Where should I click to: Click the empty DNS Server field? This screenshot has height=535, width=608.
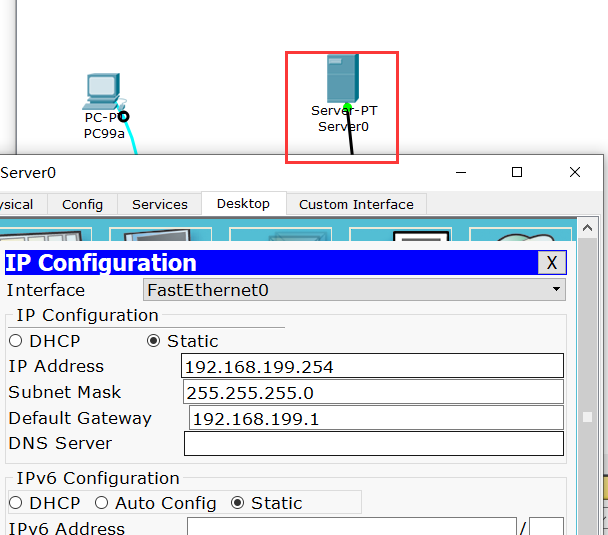(374, 444)
